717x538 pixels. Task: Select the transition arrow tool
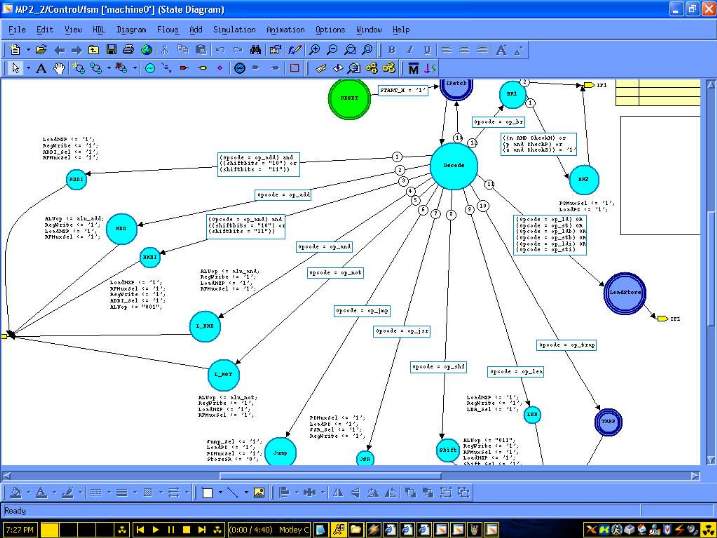[167, 68]
